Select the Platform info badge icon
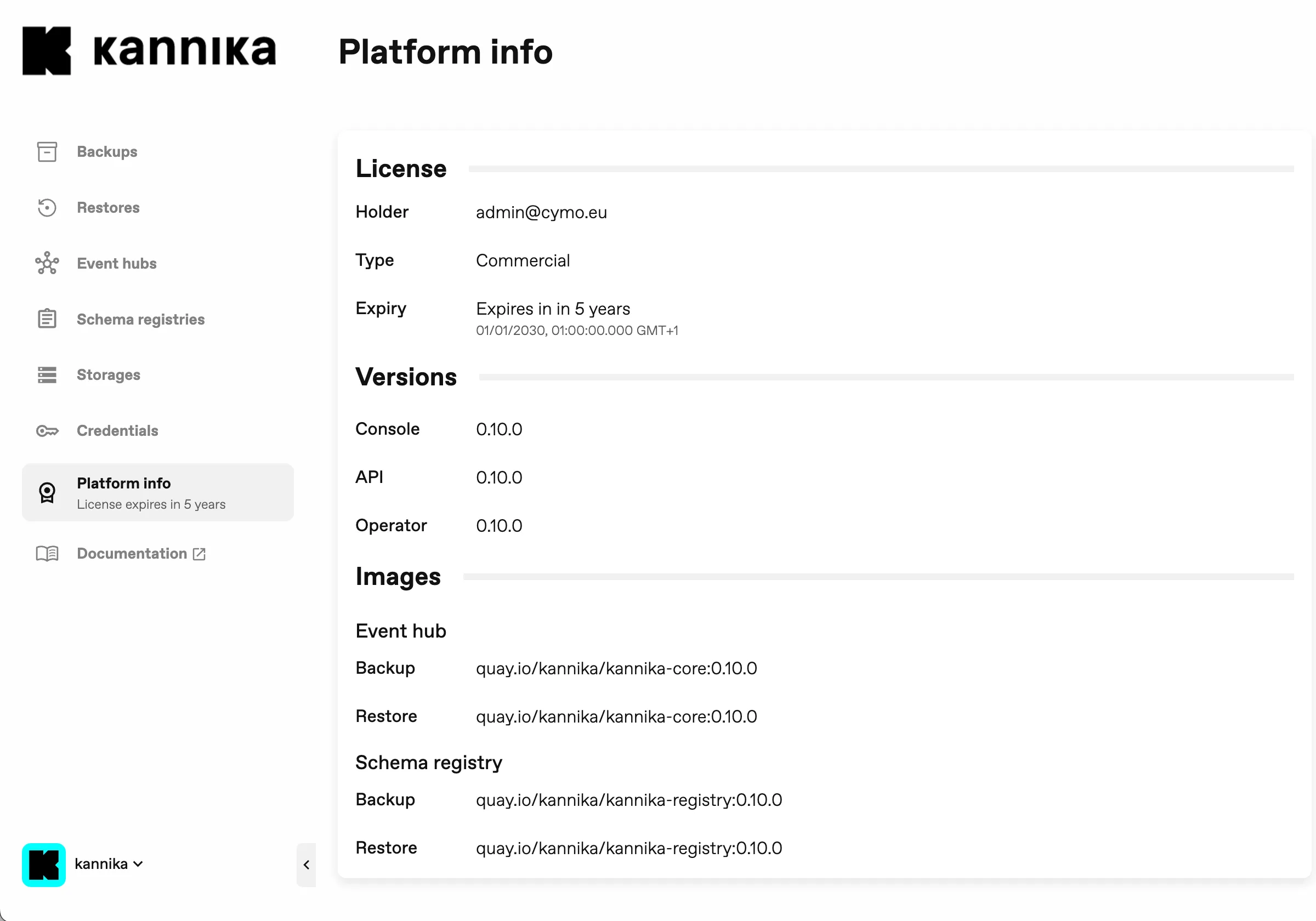This screenshot has width=1316, height=921. pyautogui.click(x=47, y=492)
